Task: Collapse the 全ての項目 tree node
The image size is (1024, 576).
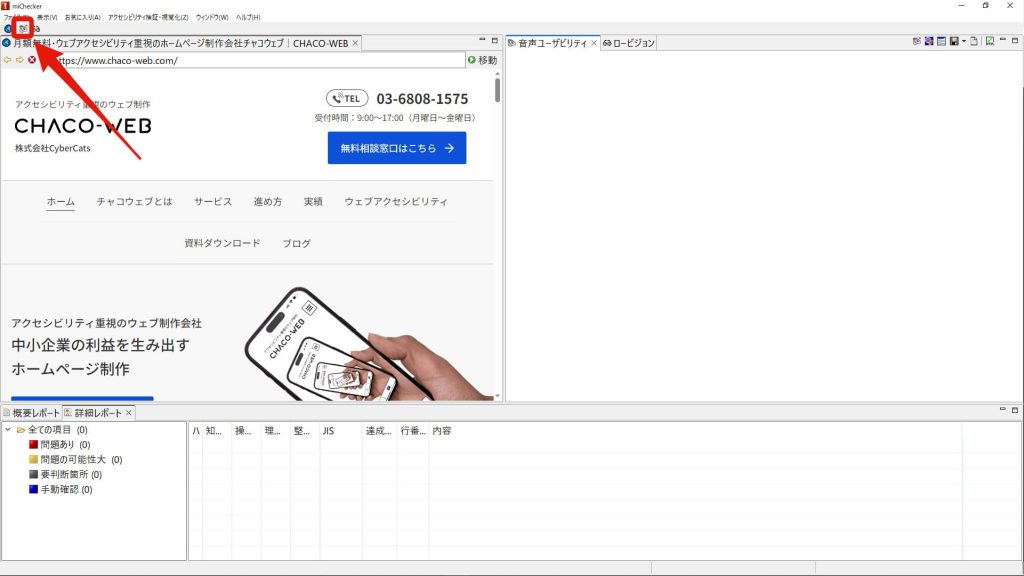Action: (x=8, y=430)
